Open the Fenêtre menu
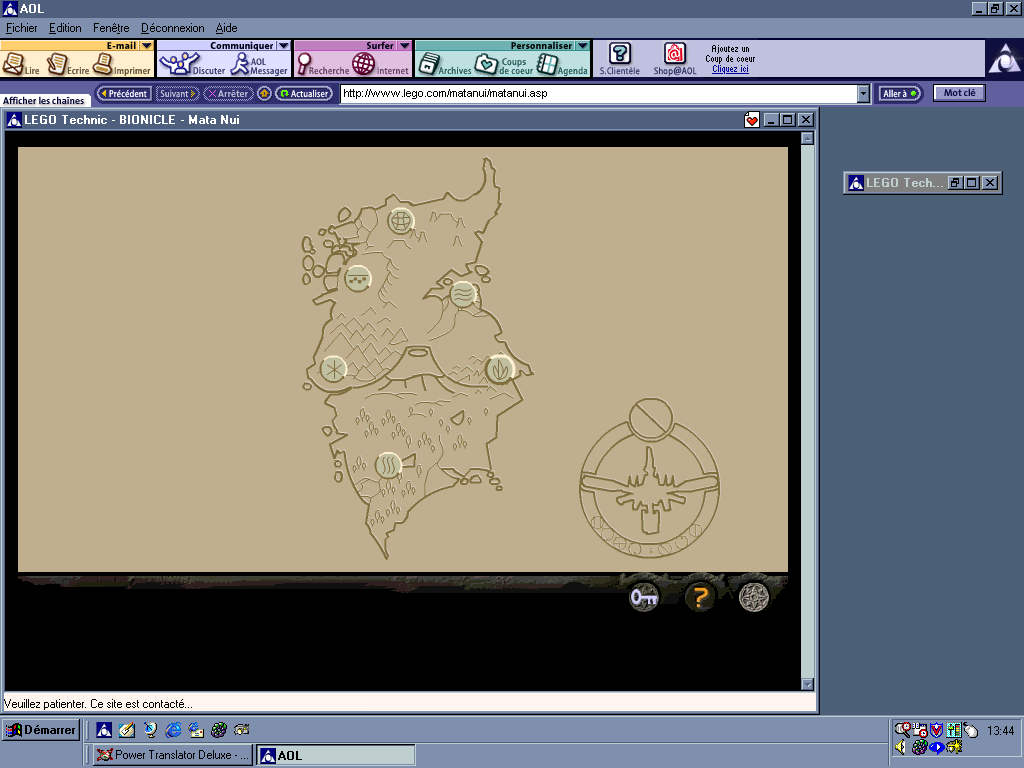Image resolution: width=1024 pixels, height=768 pixels. pyautogui.click(x=111, y=28)
